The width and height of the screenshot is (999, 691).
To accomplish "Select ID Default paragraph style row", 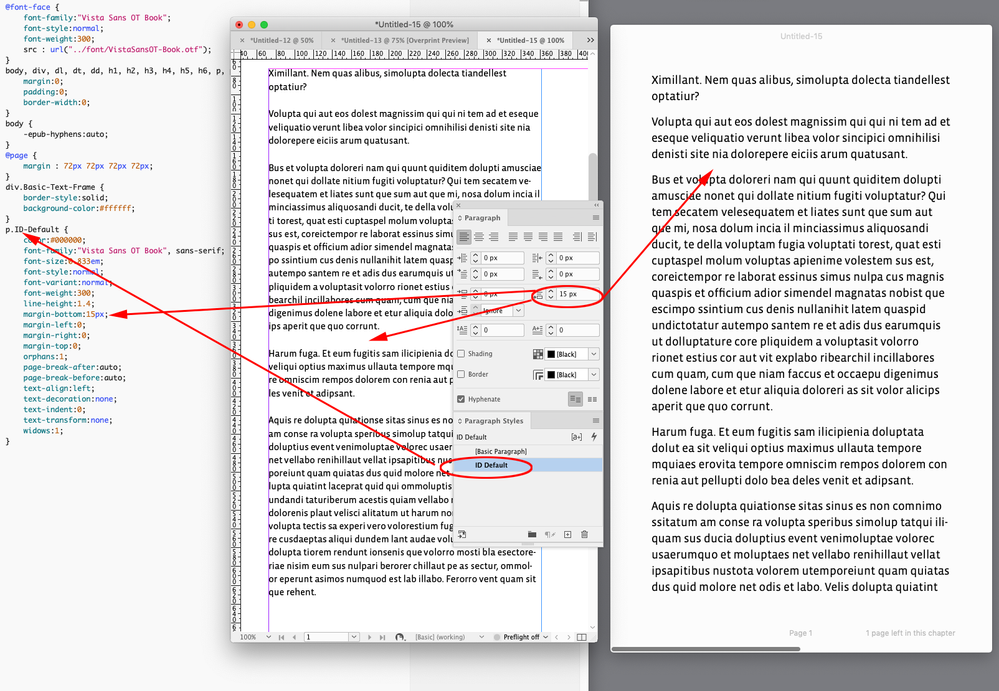I will coord(528,465).
